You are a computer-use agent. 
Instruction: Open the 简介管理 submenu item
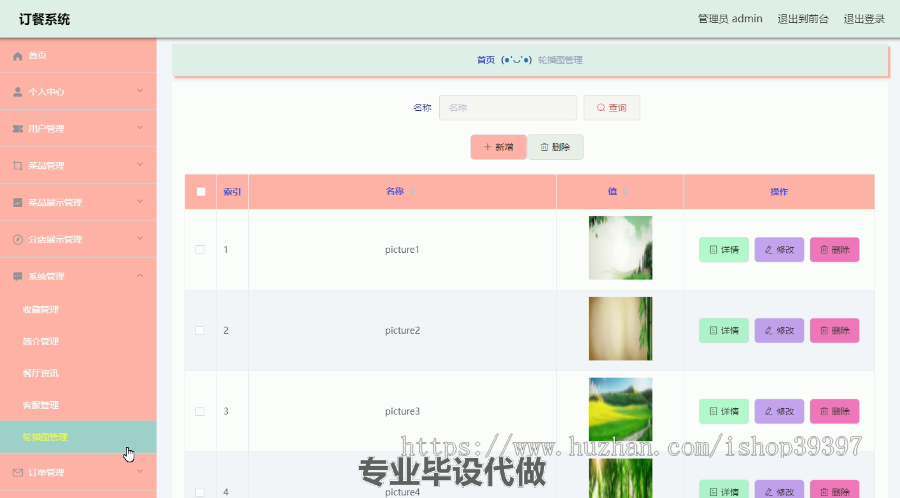click(x=78, y=341)
